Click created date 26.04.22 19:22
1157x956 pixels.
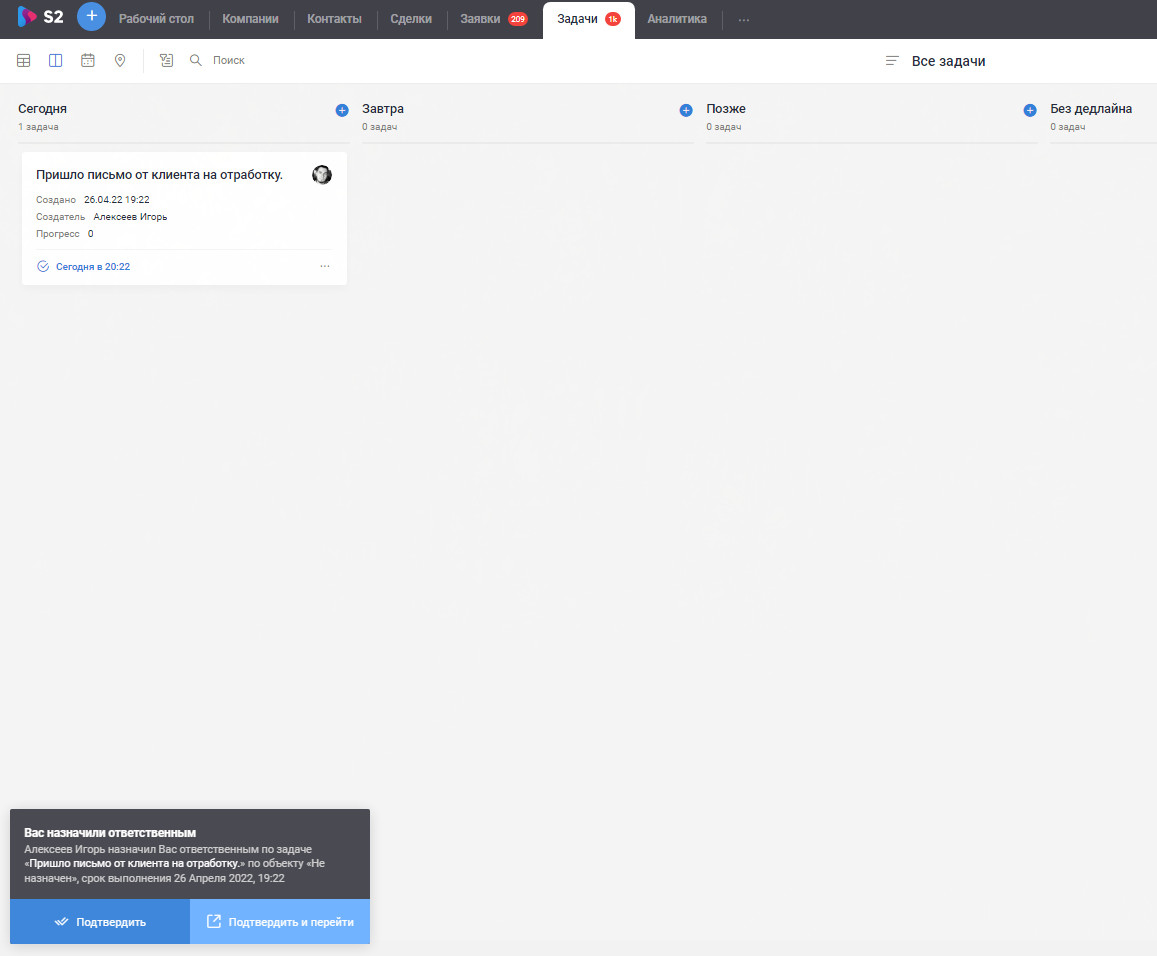(x=117, y=200)
